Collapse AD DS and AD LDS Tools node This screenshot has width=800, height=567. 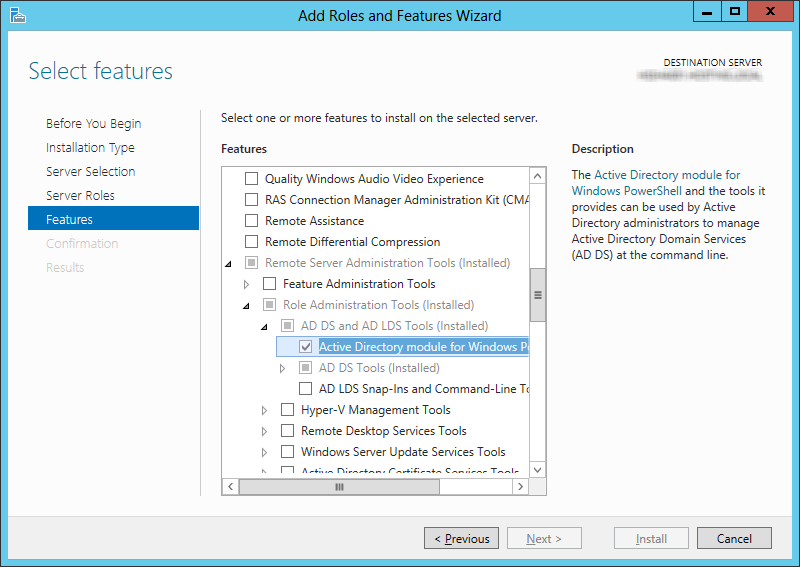click(264, 327)
